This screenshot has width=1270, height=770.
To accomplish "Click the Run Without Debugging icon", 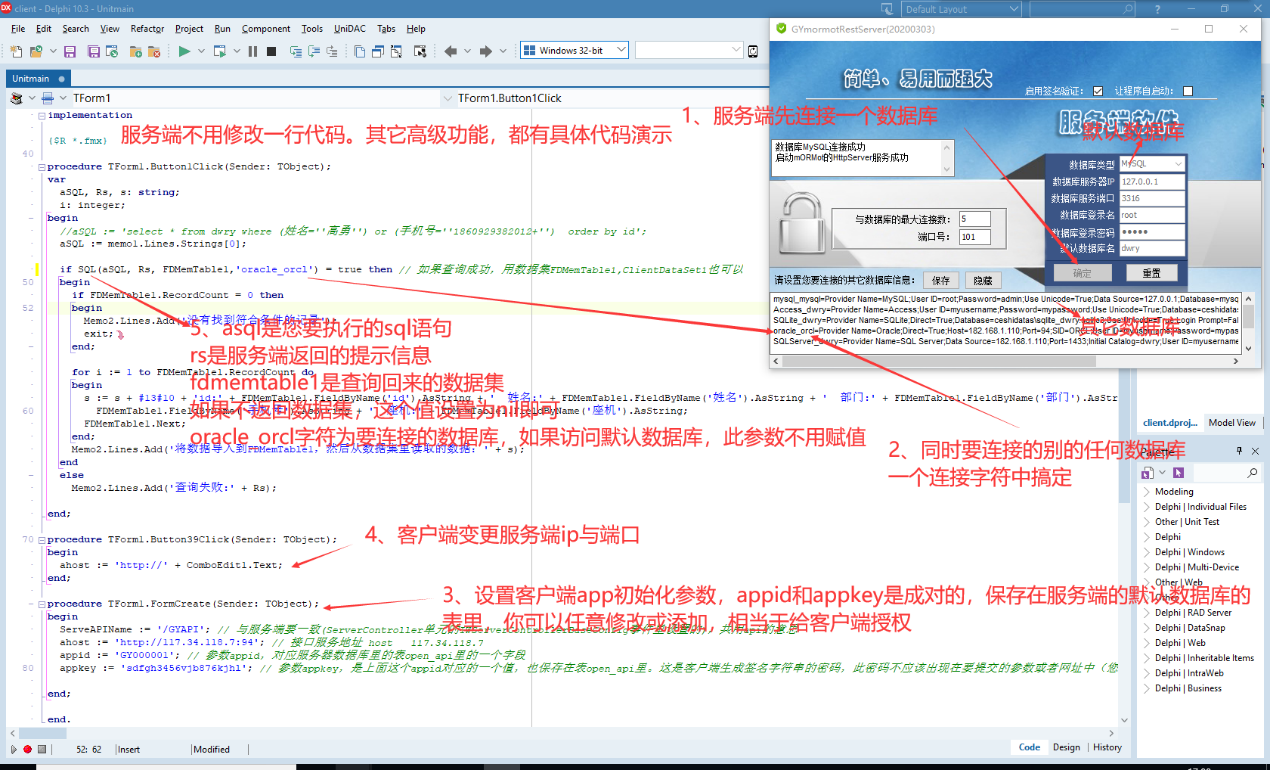I will 220,51.
